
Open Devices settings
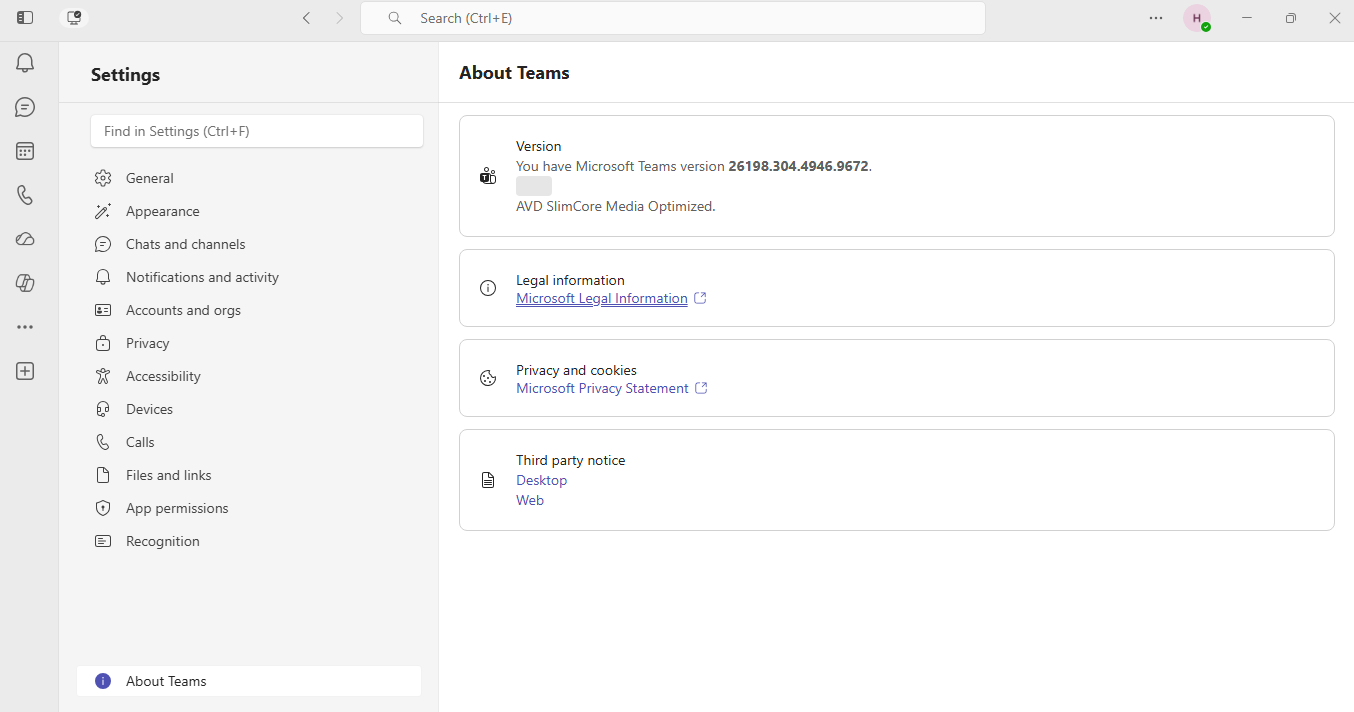click(x=250, y=409)
